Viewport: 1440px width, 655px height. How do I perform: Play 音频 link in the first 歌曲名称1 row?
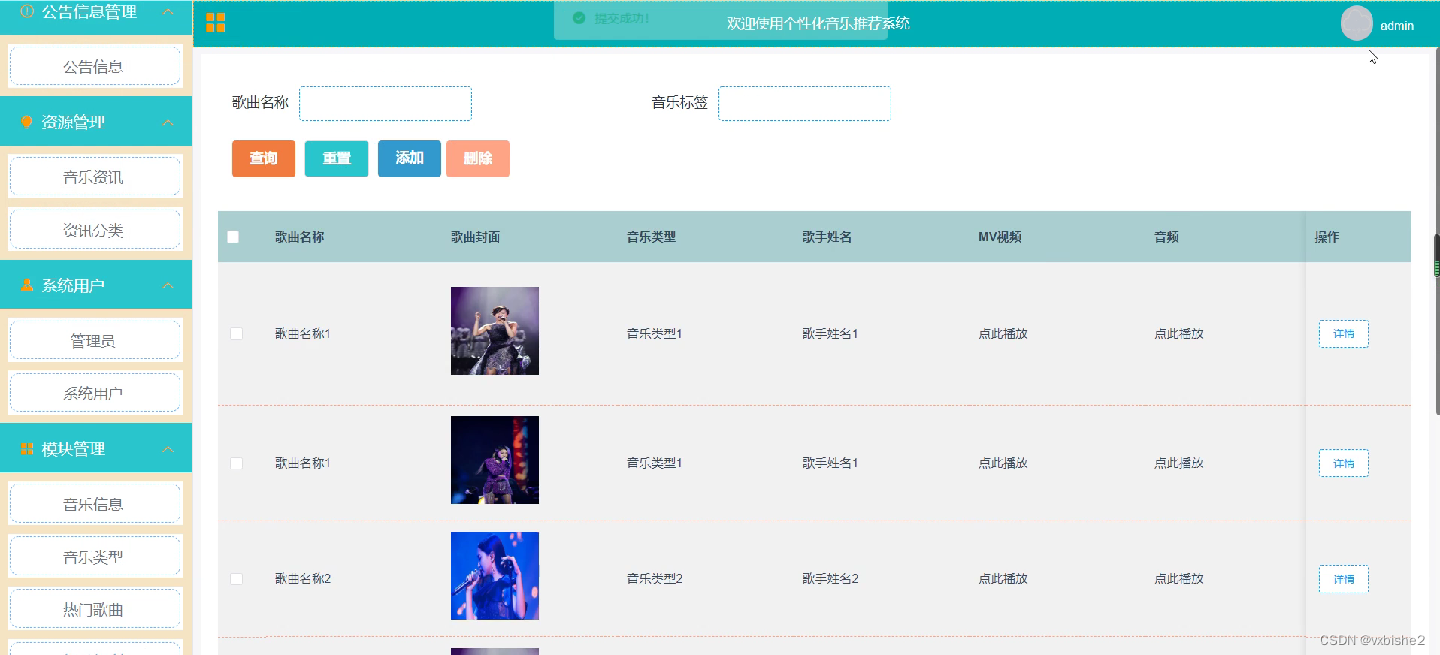point(1179,334)
